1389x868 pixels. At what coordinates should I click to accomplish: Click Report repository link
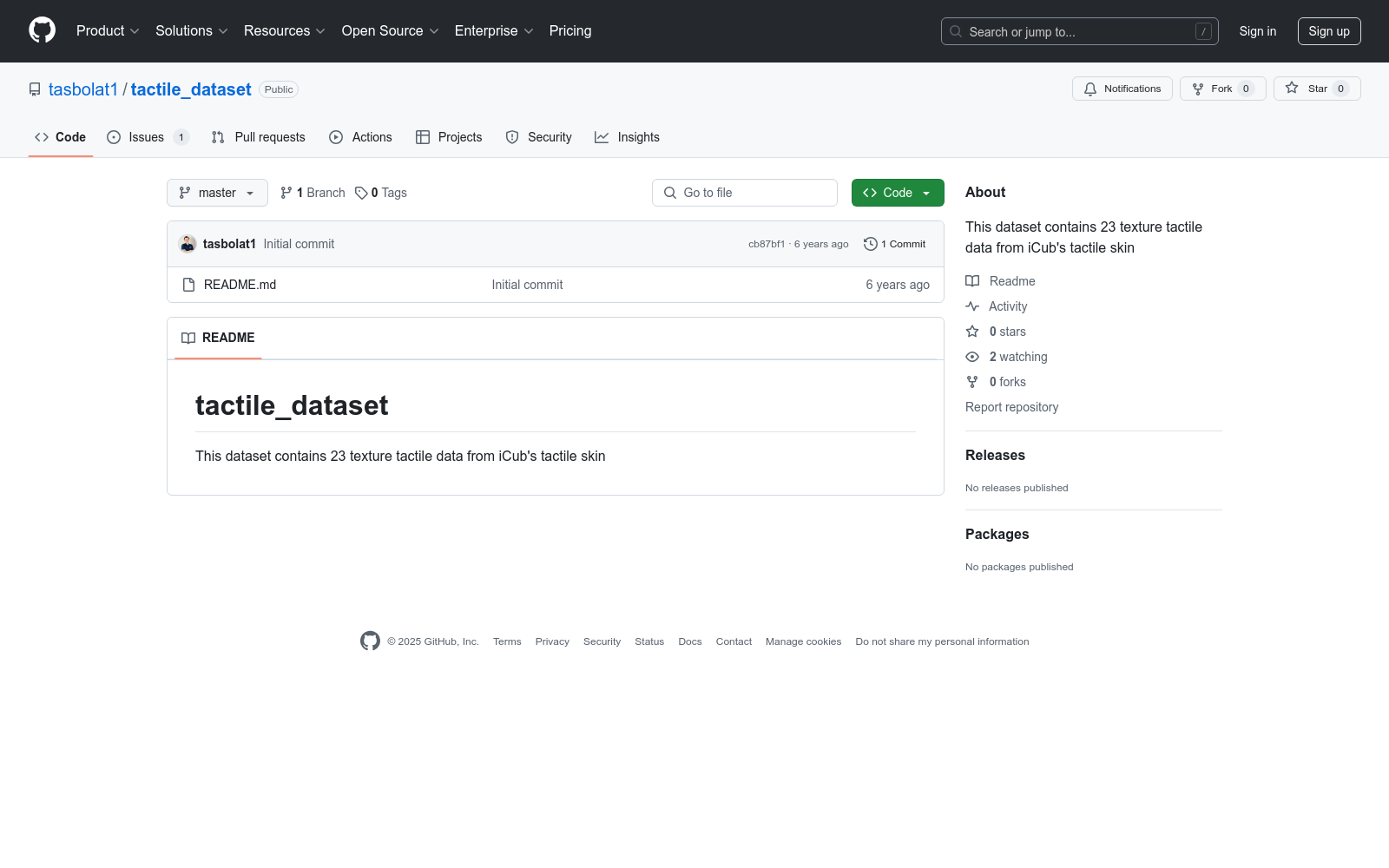1011,407
